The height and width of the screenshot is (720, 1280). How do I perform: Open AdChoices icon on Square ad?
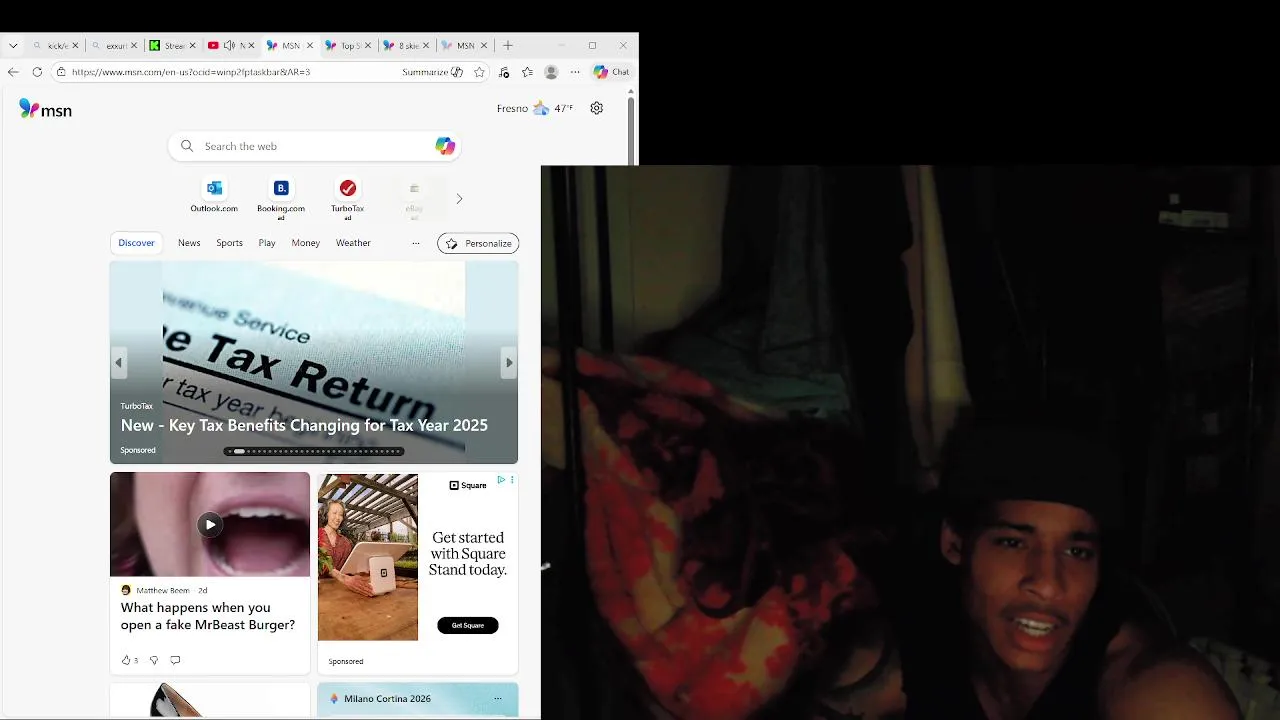[501, 480]
